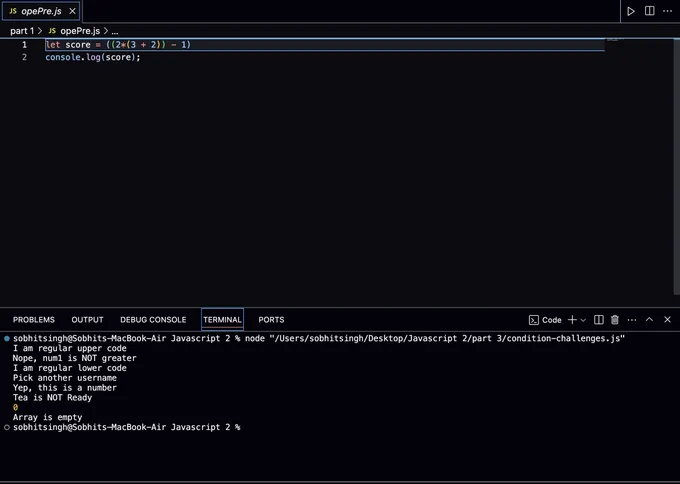Click 'Array is empty' output
Screen dimensions: 680x484
[x=47, y=417]
